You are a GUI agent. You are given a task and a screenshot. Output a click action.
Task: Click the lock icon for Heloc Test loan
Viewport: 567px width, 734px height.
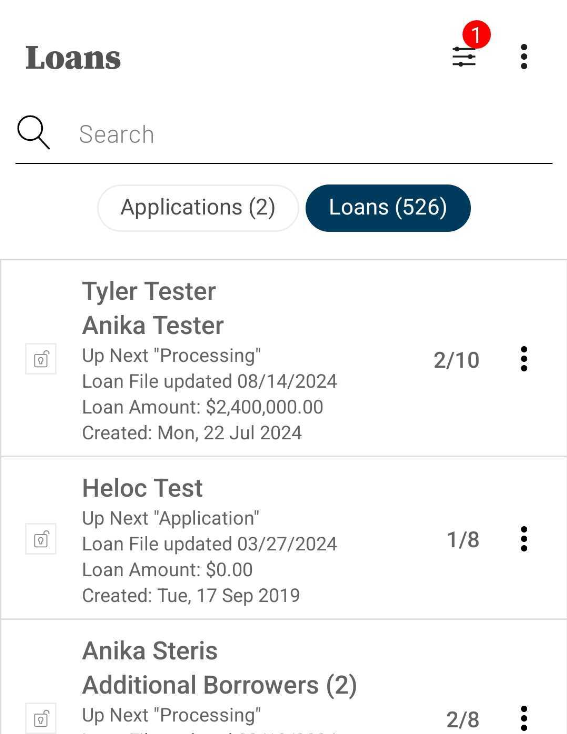click(41, 539)
